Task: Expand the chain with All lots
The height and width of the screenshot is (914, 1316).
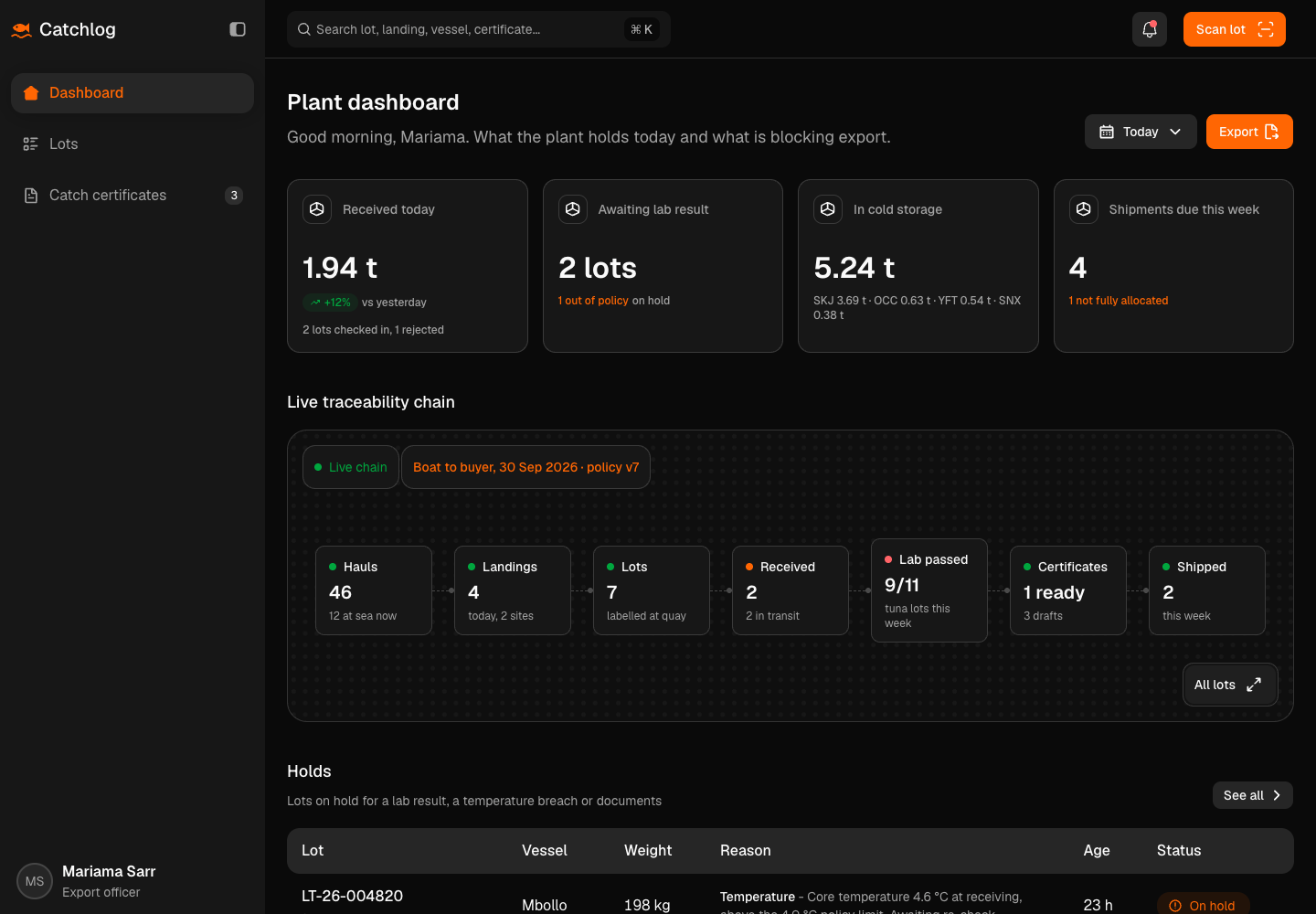Action: tap(1230, 685)
